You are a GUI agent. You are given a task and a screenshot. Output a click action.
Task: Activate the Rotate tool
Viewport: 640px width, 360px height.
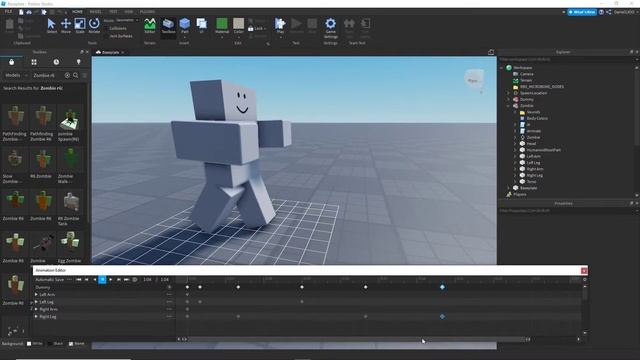[x=94, y=26]
